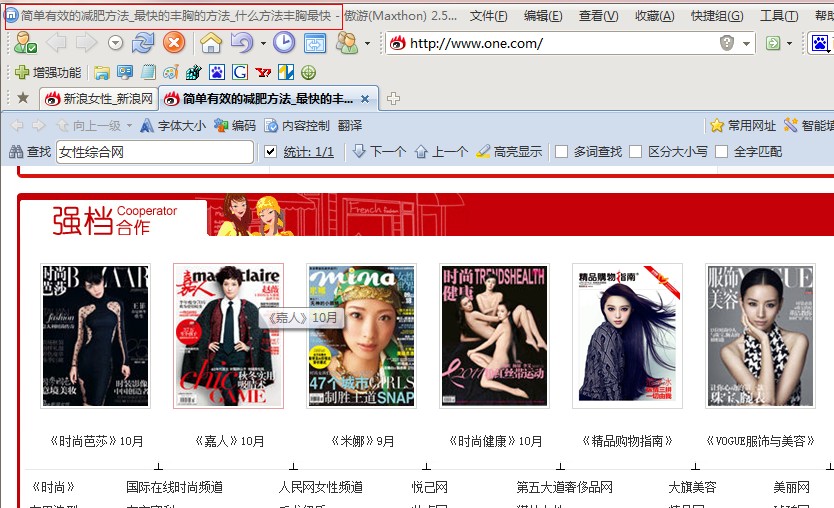This screenshot has width=834, height=508.
Task: Open the 第五大道奢侈品网 link
Action: [565, 487]
